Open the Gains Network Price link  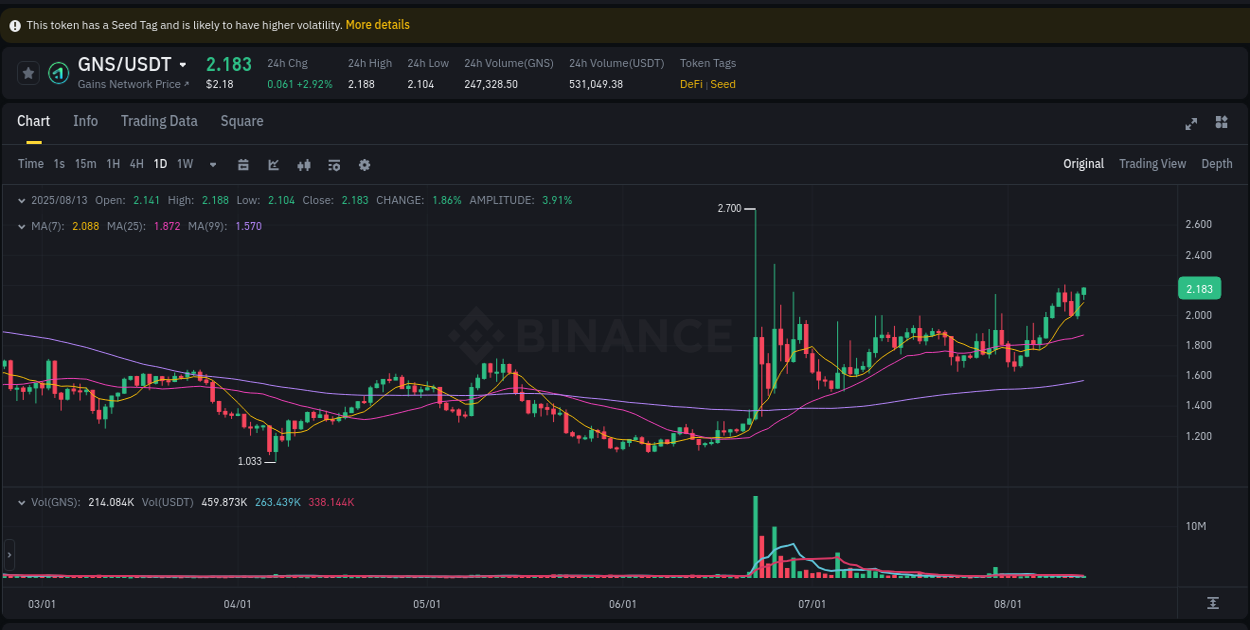(132, 84)
